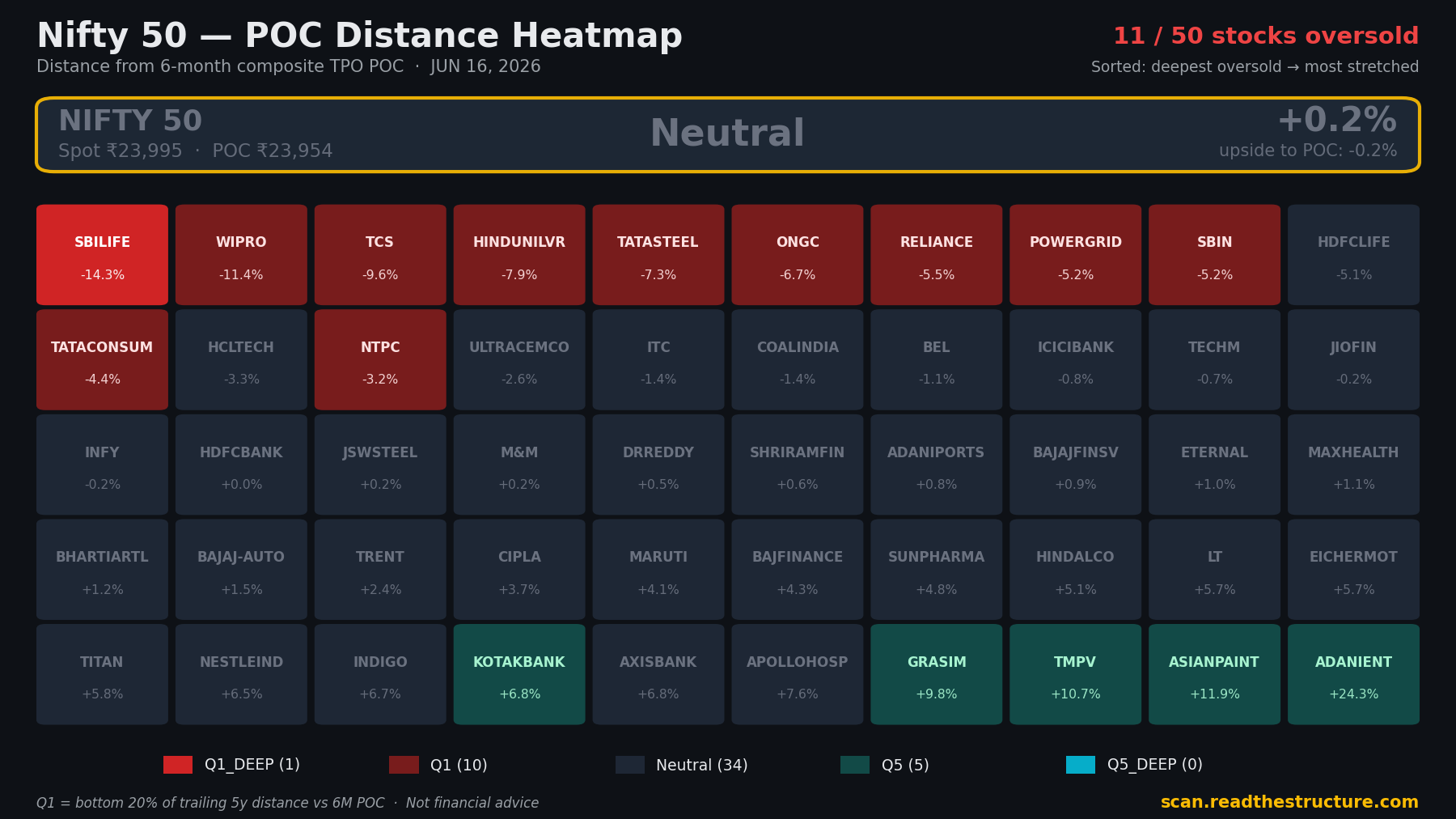Click the Q1 dark red legend swatch

click(x=404, y=765)
